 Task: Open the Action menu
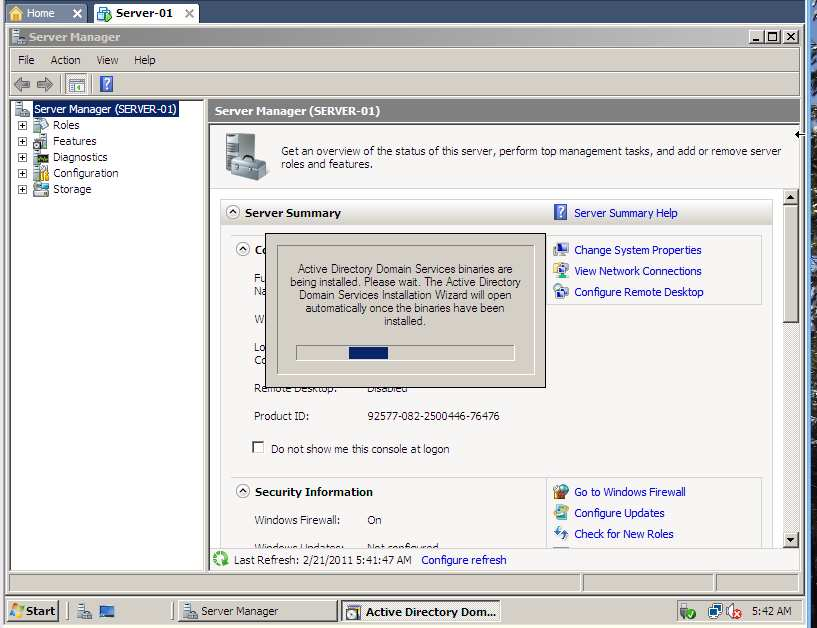click(x=65, y=60)
